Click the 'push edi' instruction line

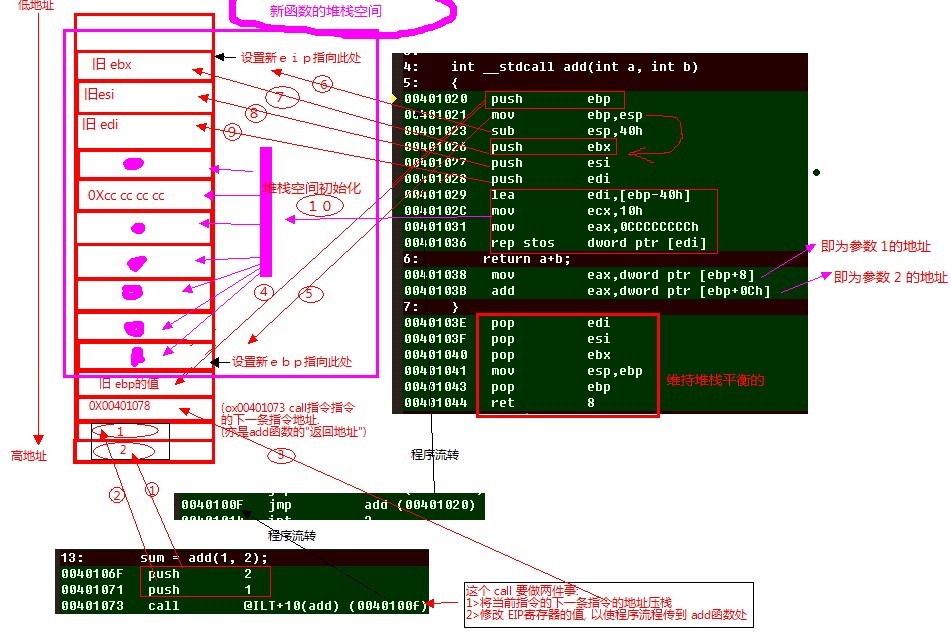click(x=550, y=178)
